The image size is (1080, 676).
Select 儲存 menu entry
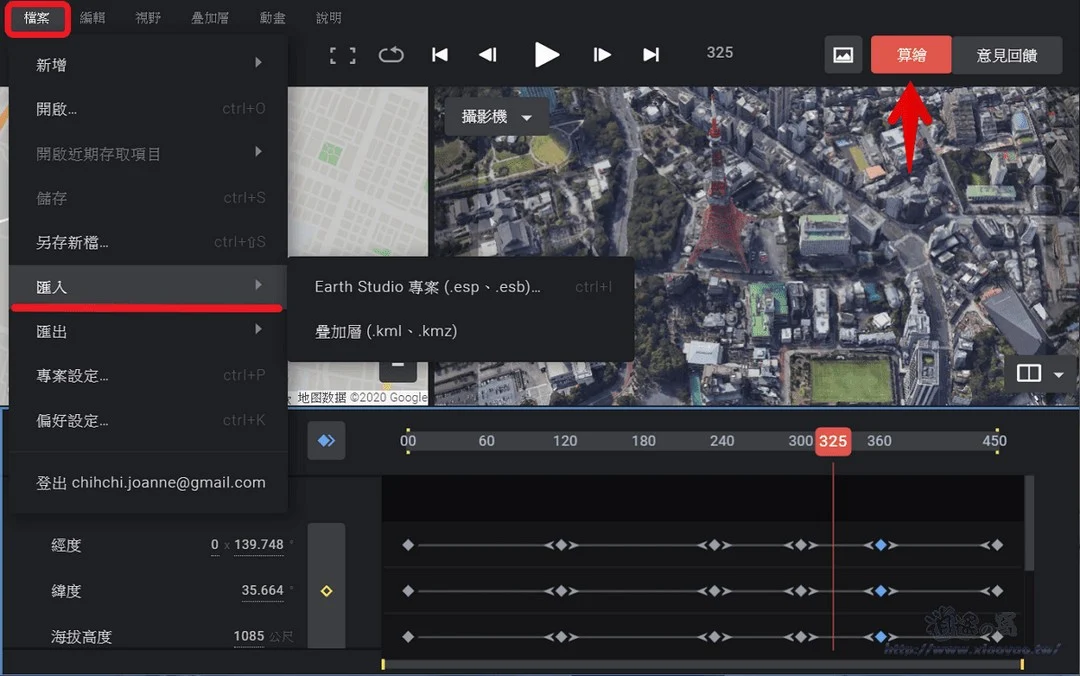tap(148, 198)
